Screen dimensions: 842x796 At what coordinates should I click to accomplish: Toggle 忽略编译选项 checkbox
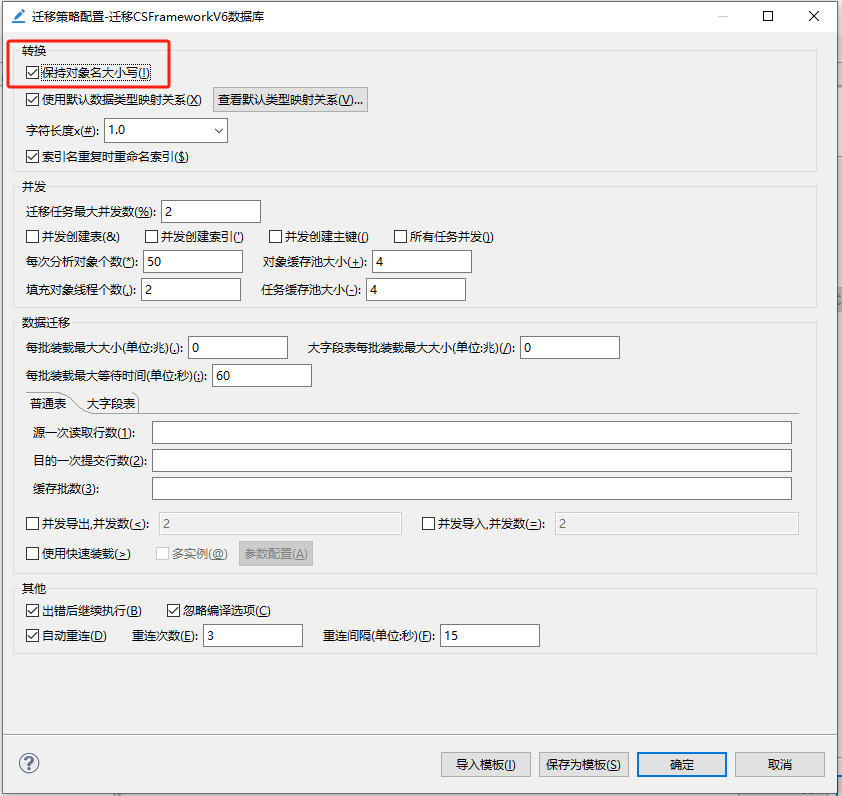173,611
